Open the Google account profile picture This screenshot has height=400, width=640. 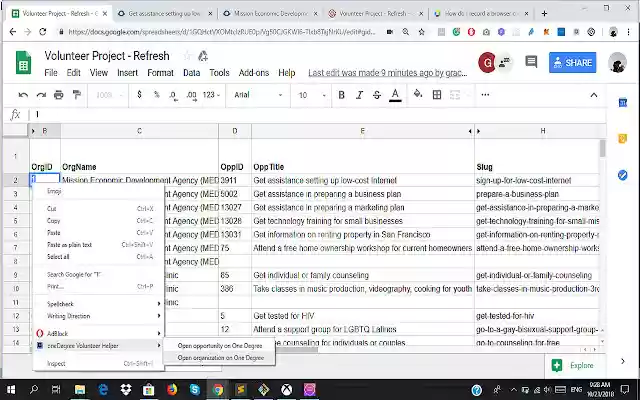coord(617,63)
